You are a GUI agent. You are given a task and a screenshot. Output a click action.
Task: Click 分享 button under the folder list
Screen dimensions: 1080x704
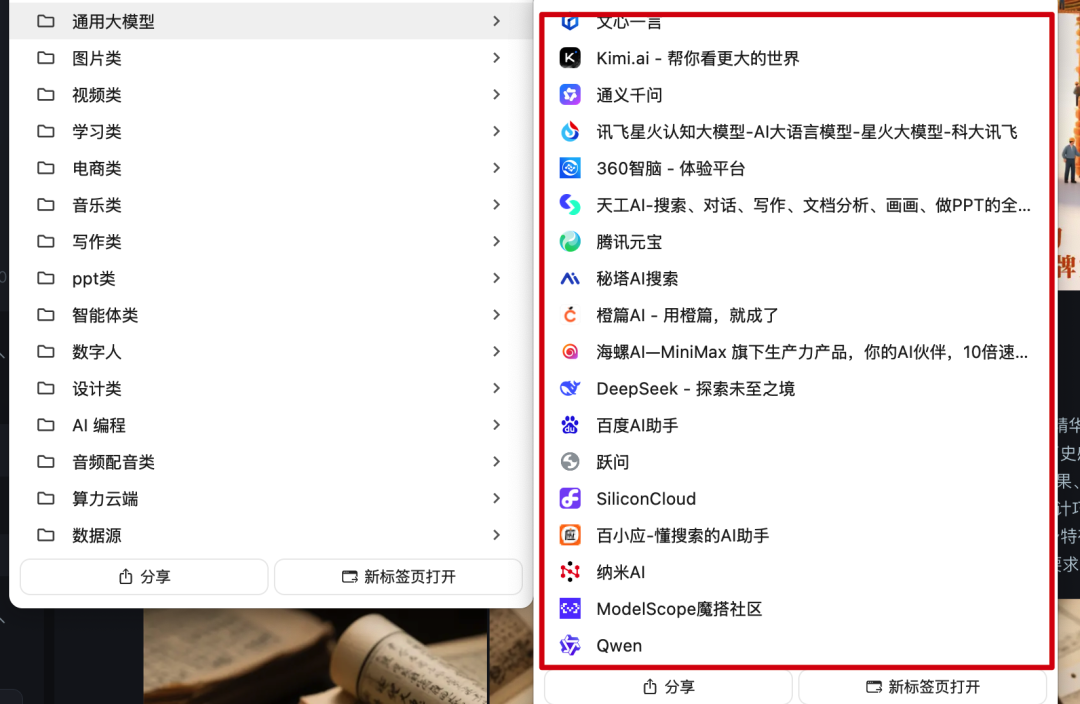click(x=144, y=577)
